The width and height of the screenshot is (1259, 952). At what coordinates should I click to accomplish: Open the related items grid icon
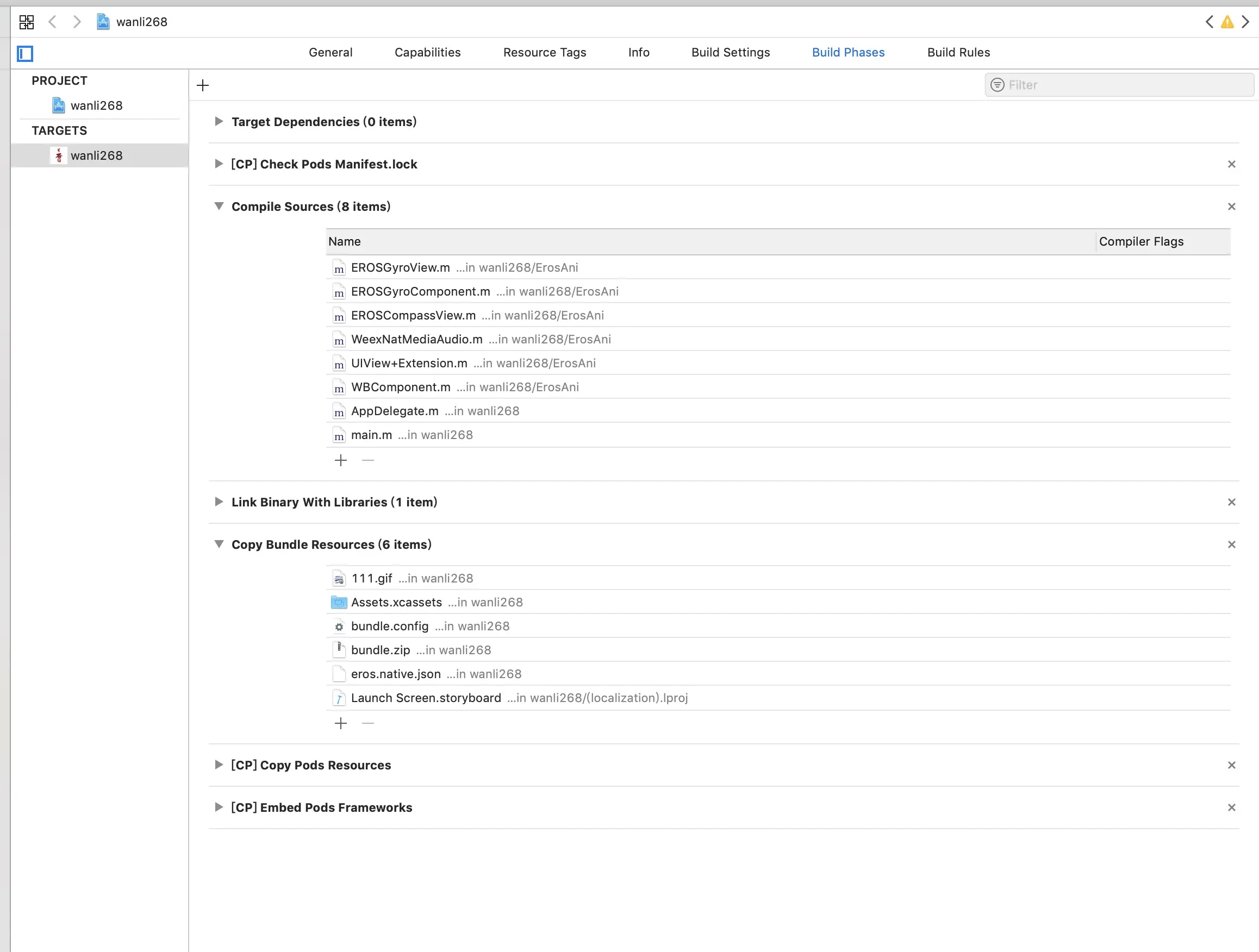26,22
